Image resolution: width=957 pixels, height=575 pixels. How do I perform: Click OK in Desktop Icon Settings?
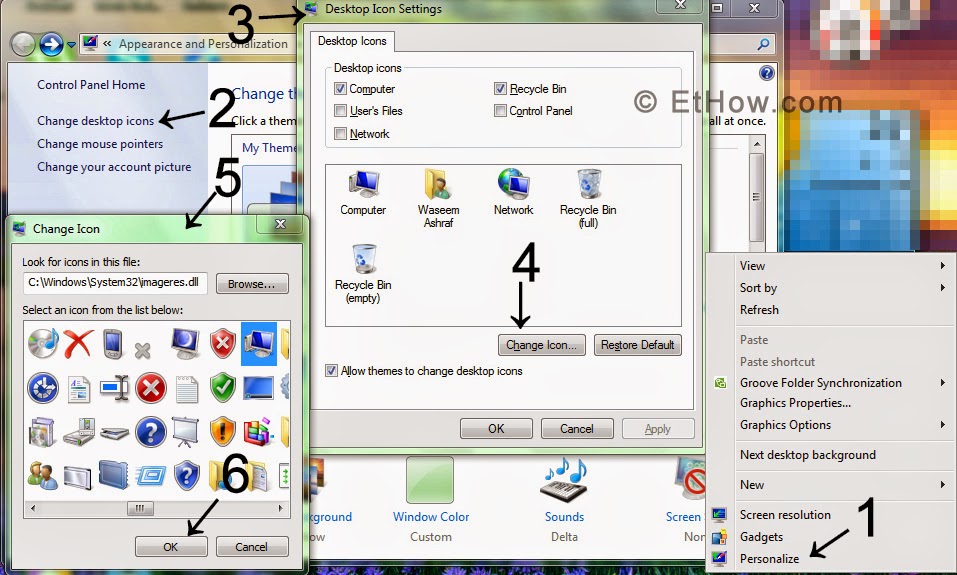[496, 429]
